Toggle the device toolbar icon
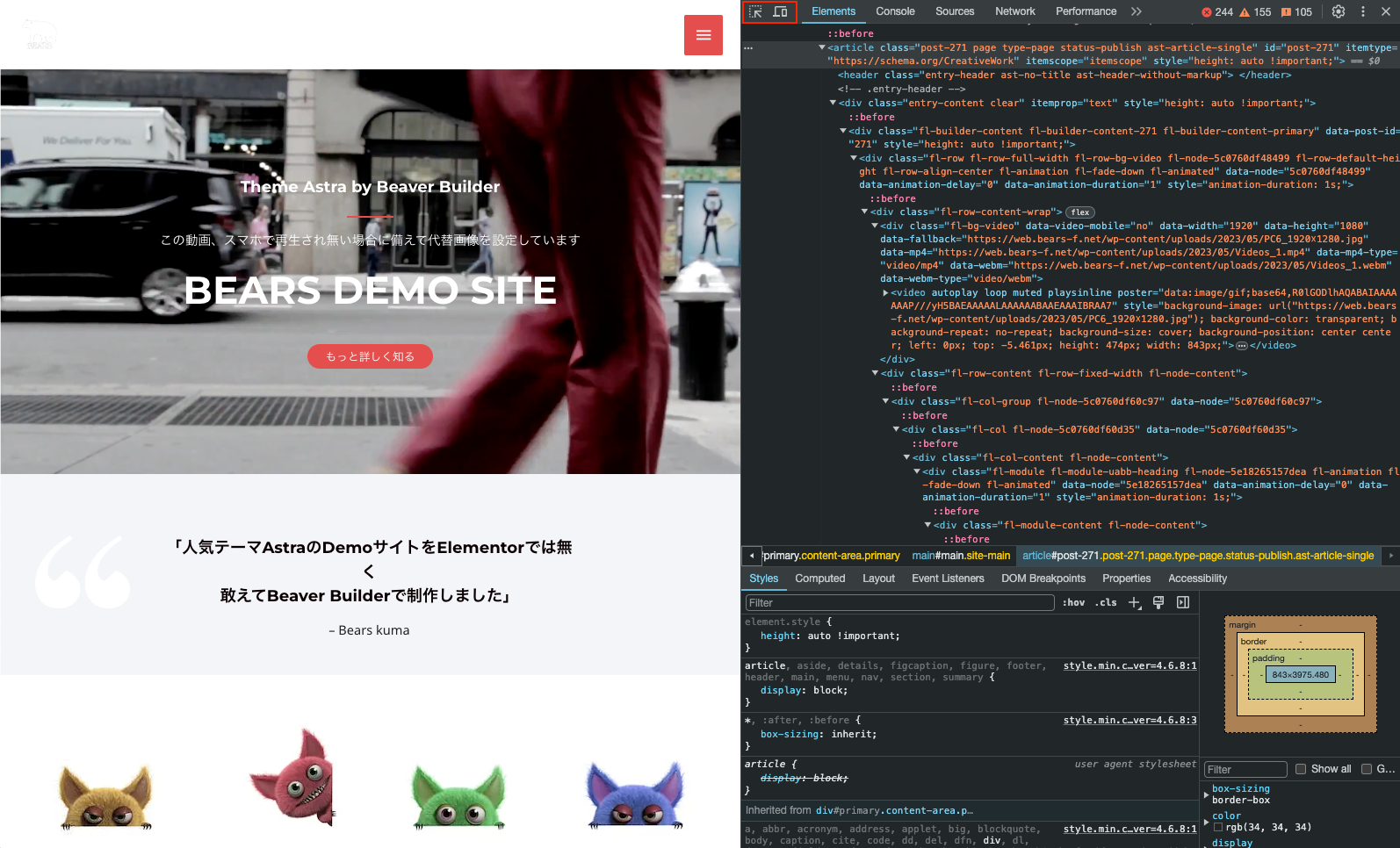 point(780,12)
